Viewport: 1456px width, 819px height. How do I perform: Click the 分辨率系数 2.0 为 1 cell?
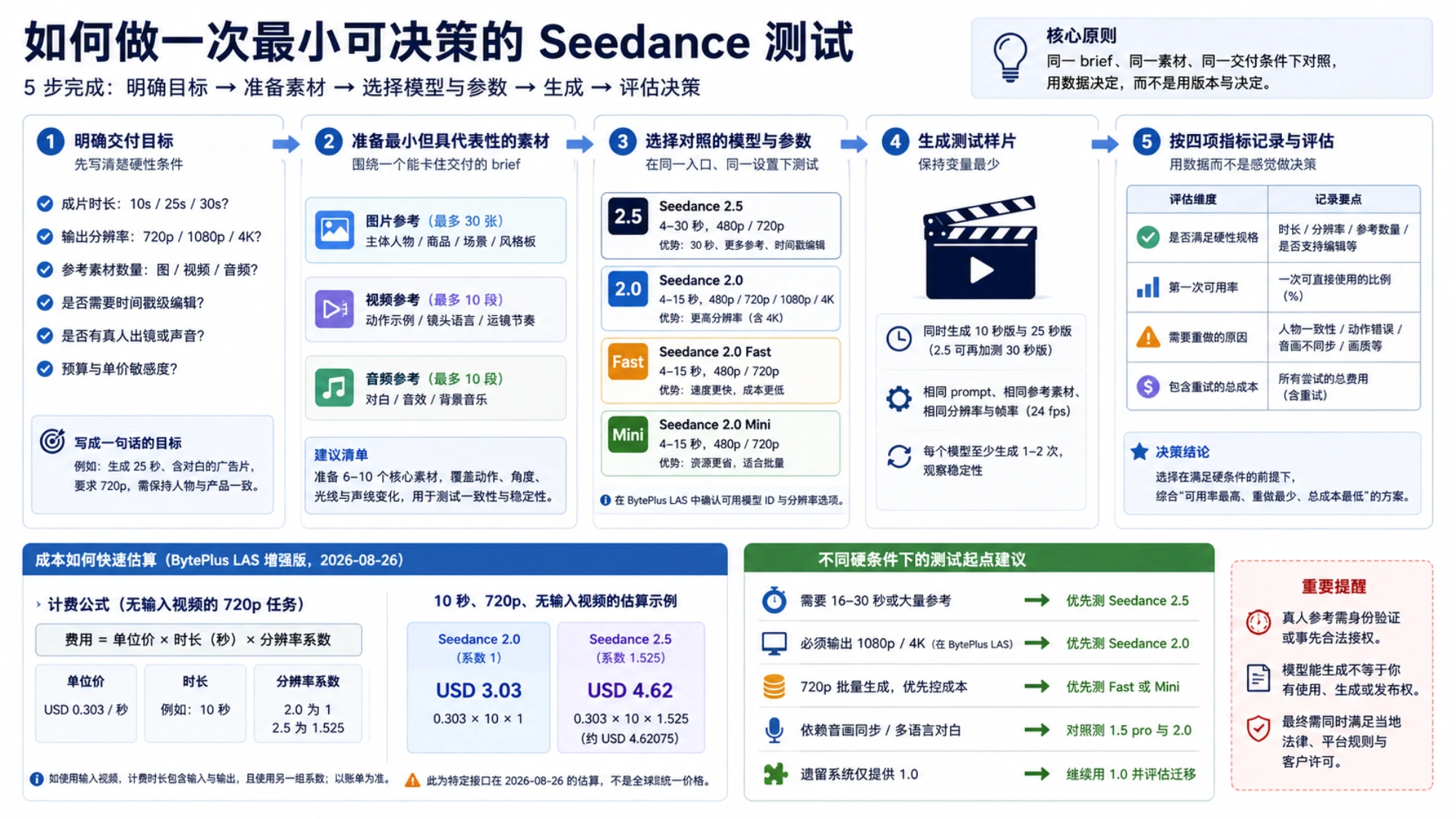(308, 703)
